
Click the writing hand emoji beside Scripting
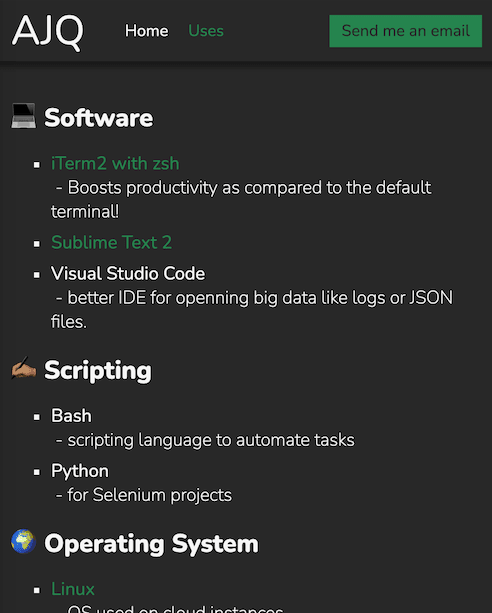tap(23, 367)
